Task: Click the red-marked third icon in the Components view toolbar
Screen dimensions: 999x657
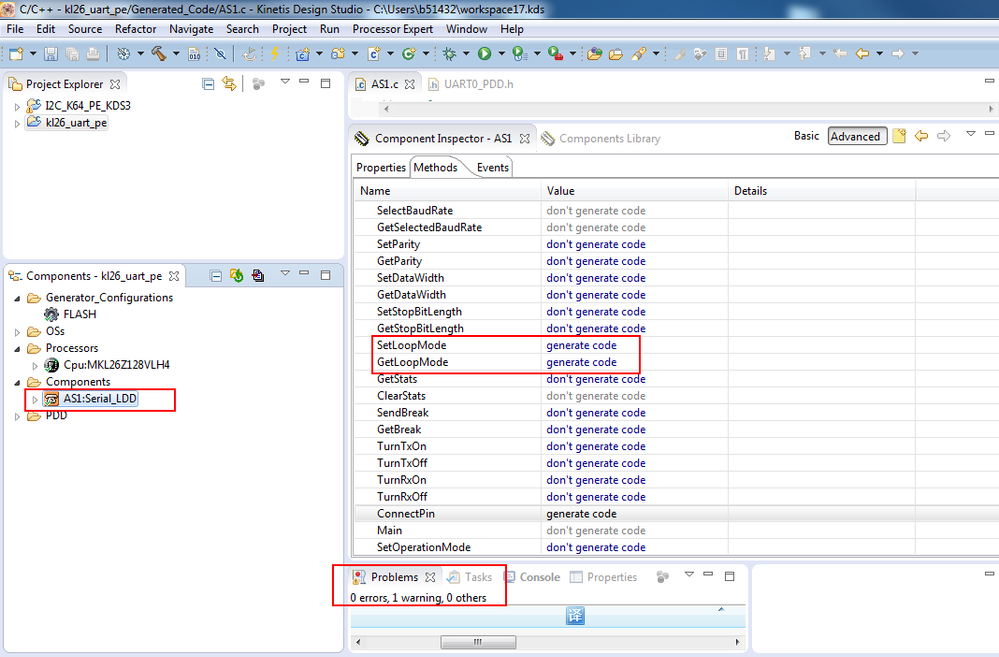Action: click(x=257, y=275)
